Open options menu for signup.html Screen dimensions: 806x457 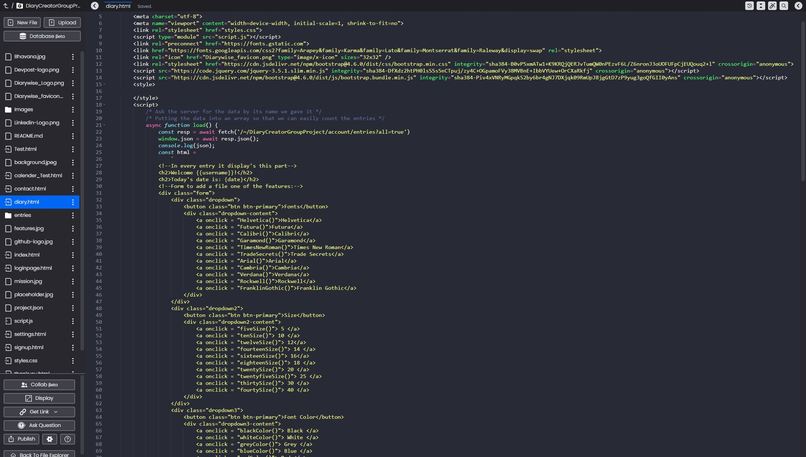(x=73, y=348)
